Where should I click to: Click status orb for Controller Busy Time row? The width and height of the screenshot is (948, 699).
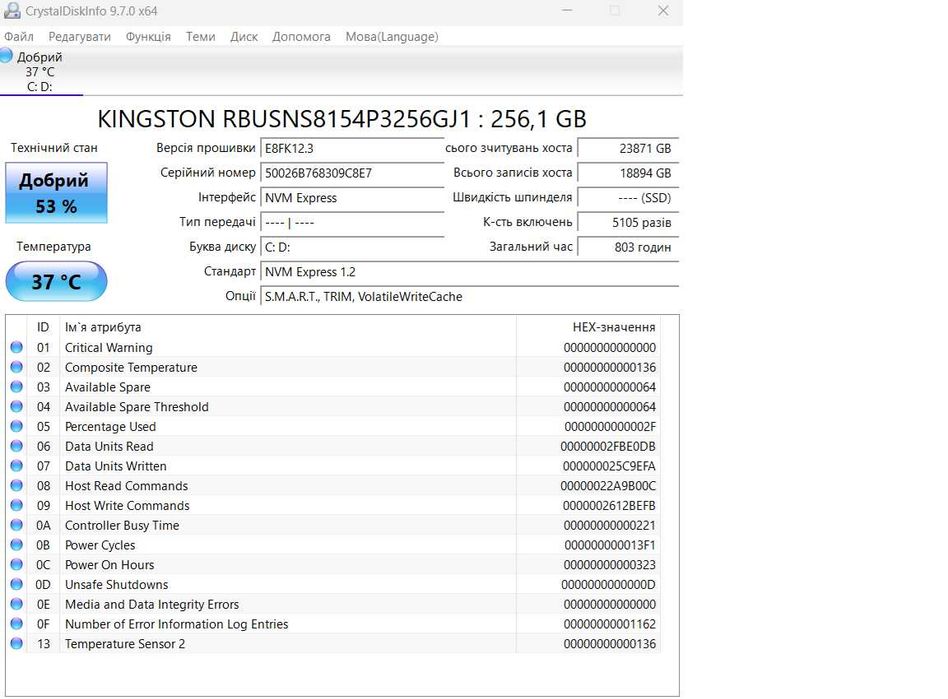16,525
